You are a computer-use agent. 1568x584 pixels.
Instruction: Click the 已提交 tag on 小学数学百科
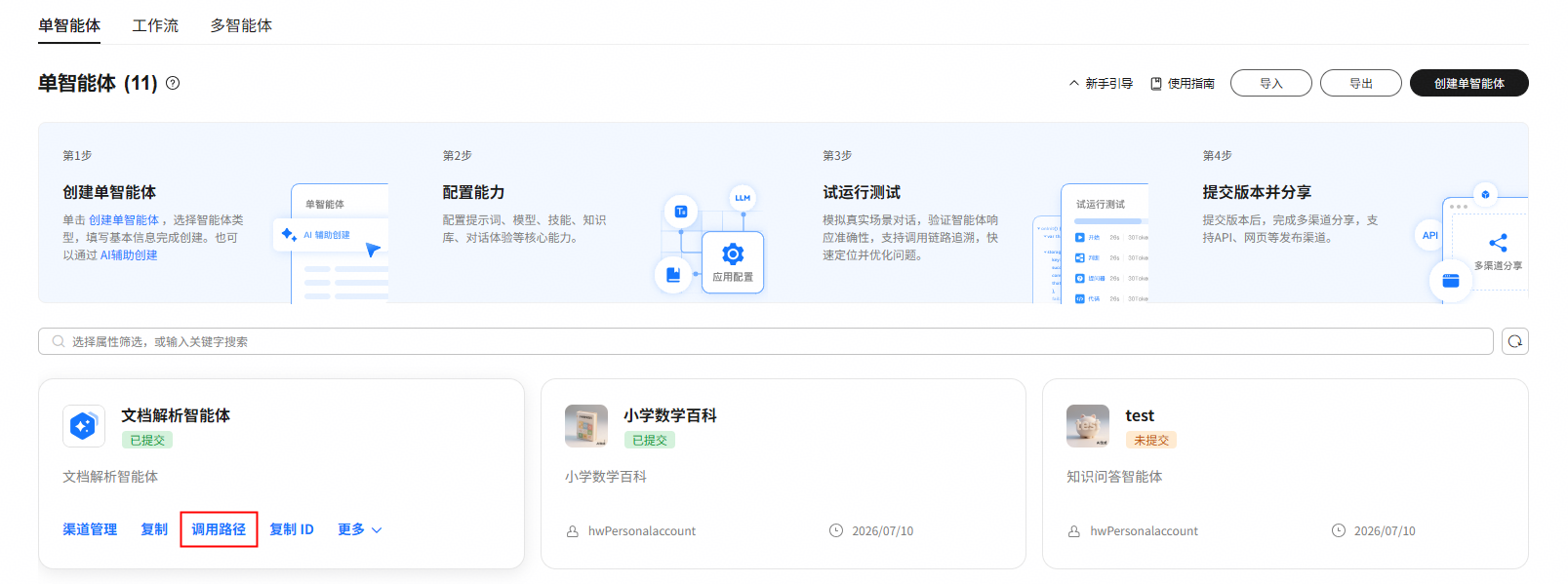pyautogui.click(x=650, y=441)
